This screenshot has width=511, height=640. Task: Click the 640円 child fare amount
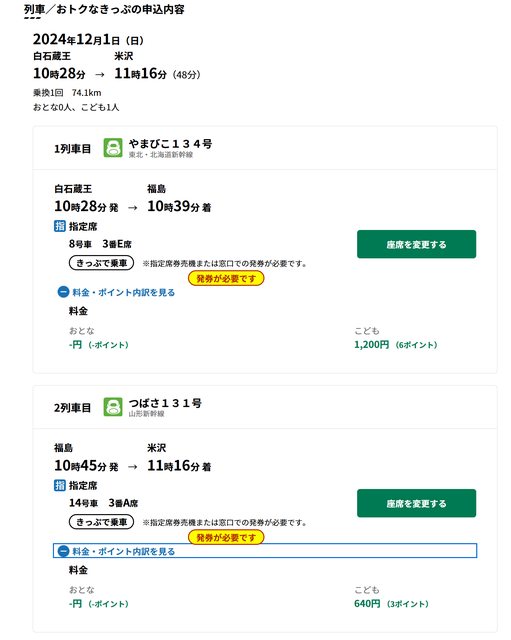[367, 604]
